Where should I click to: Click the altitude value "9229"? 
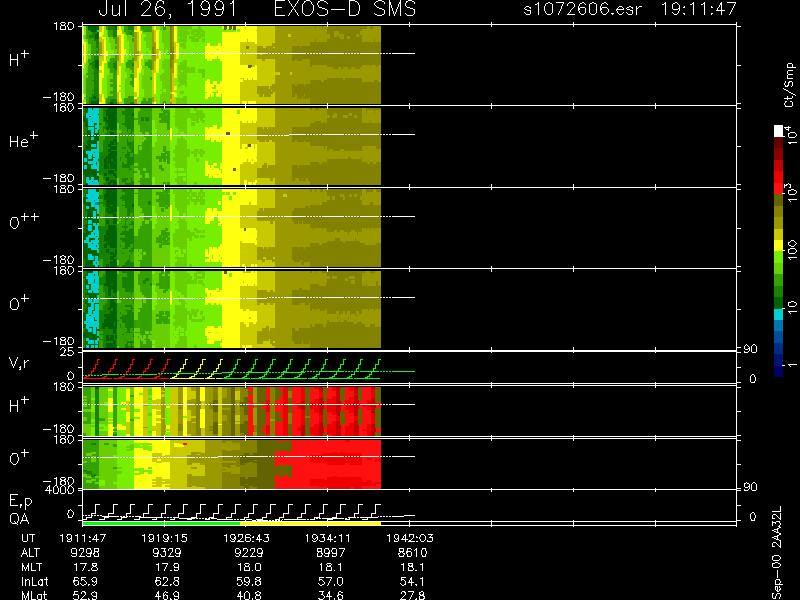click(x=248, y=553)
